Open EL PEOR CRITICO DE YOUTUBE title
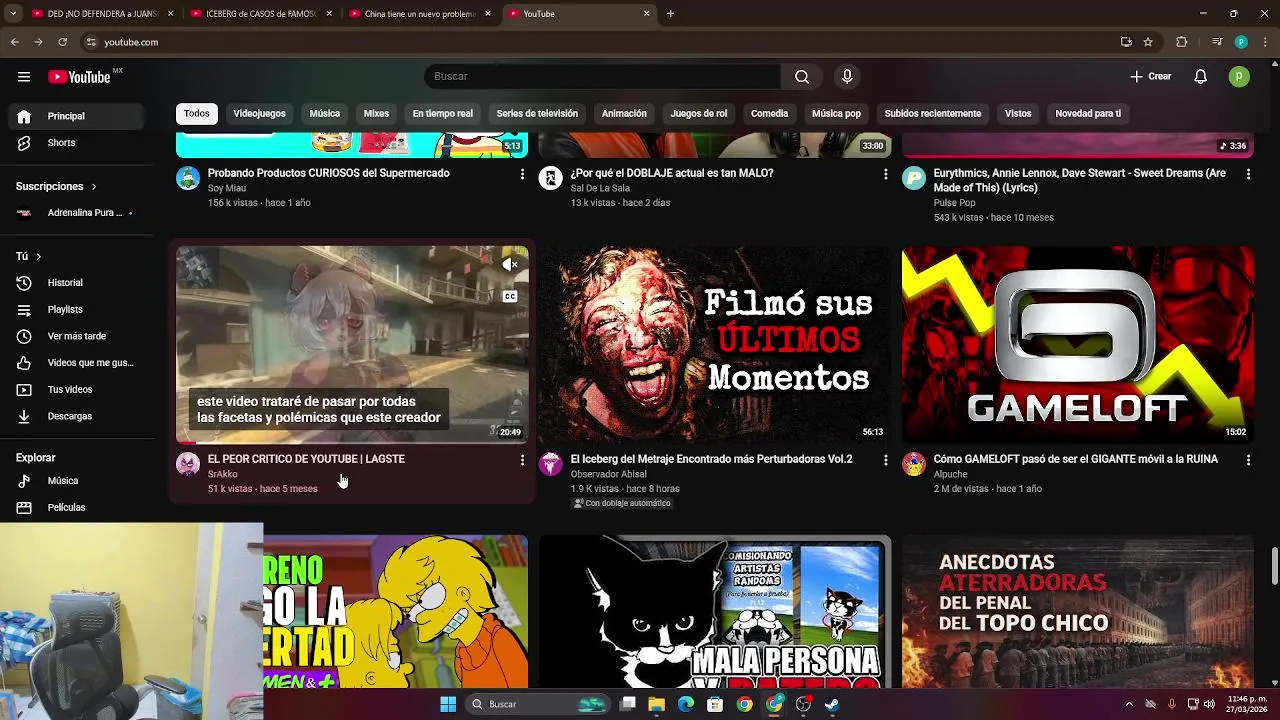The image size is (1280, 720). [x=306, y=459]
